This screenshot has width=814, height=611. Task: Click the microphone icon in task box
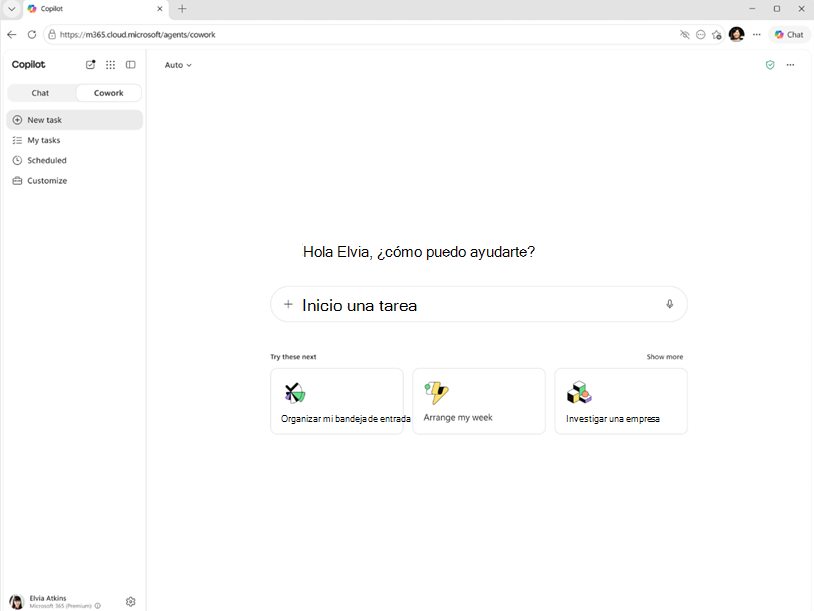coord(670,304)
